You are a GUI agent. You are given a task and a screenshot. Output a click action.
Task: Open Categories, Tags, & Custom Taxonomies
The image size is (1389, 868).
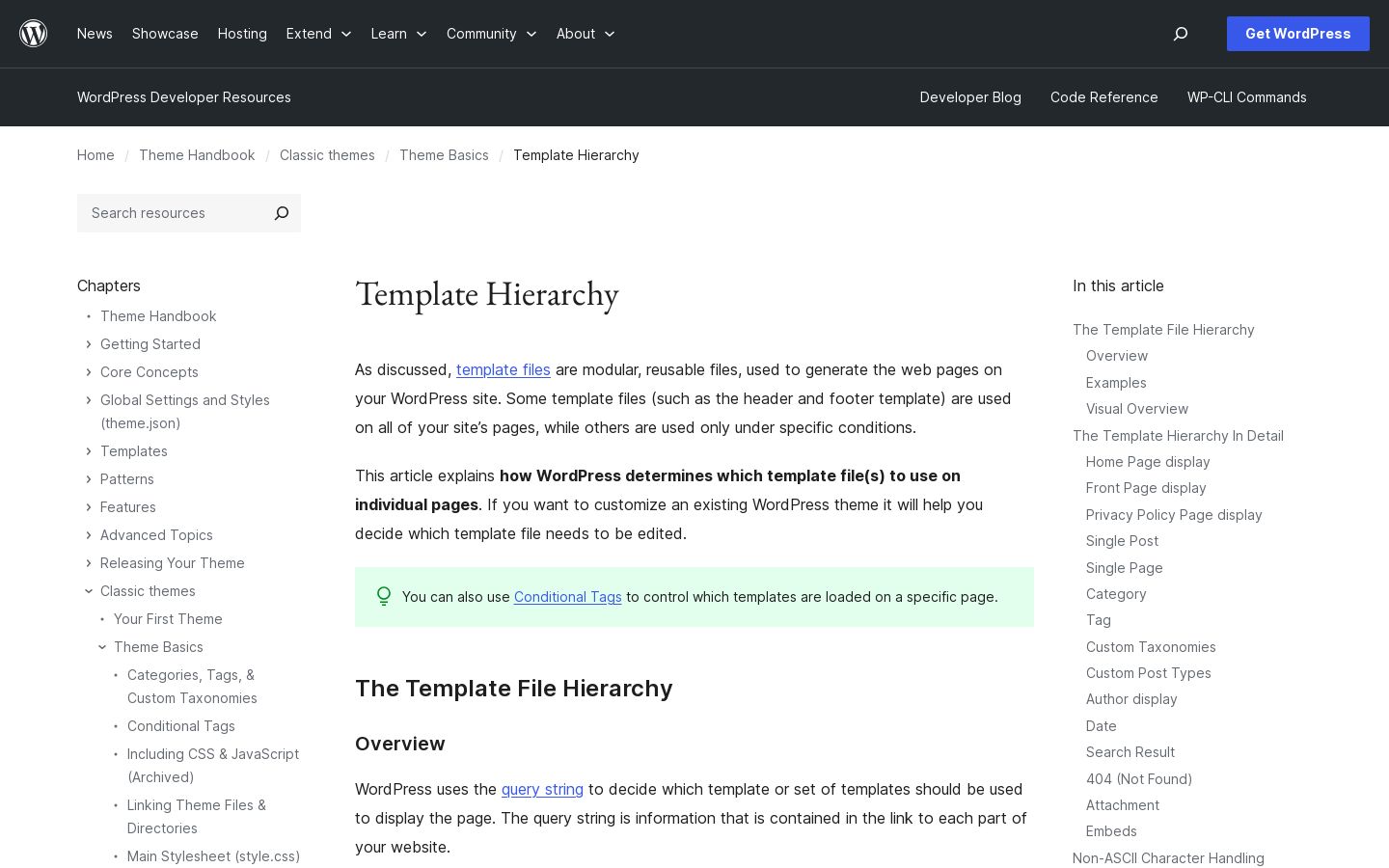192,687
